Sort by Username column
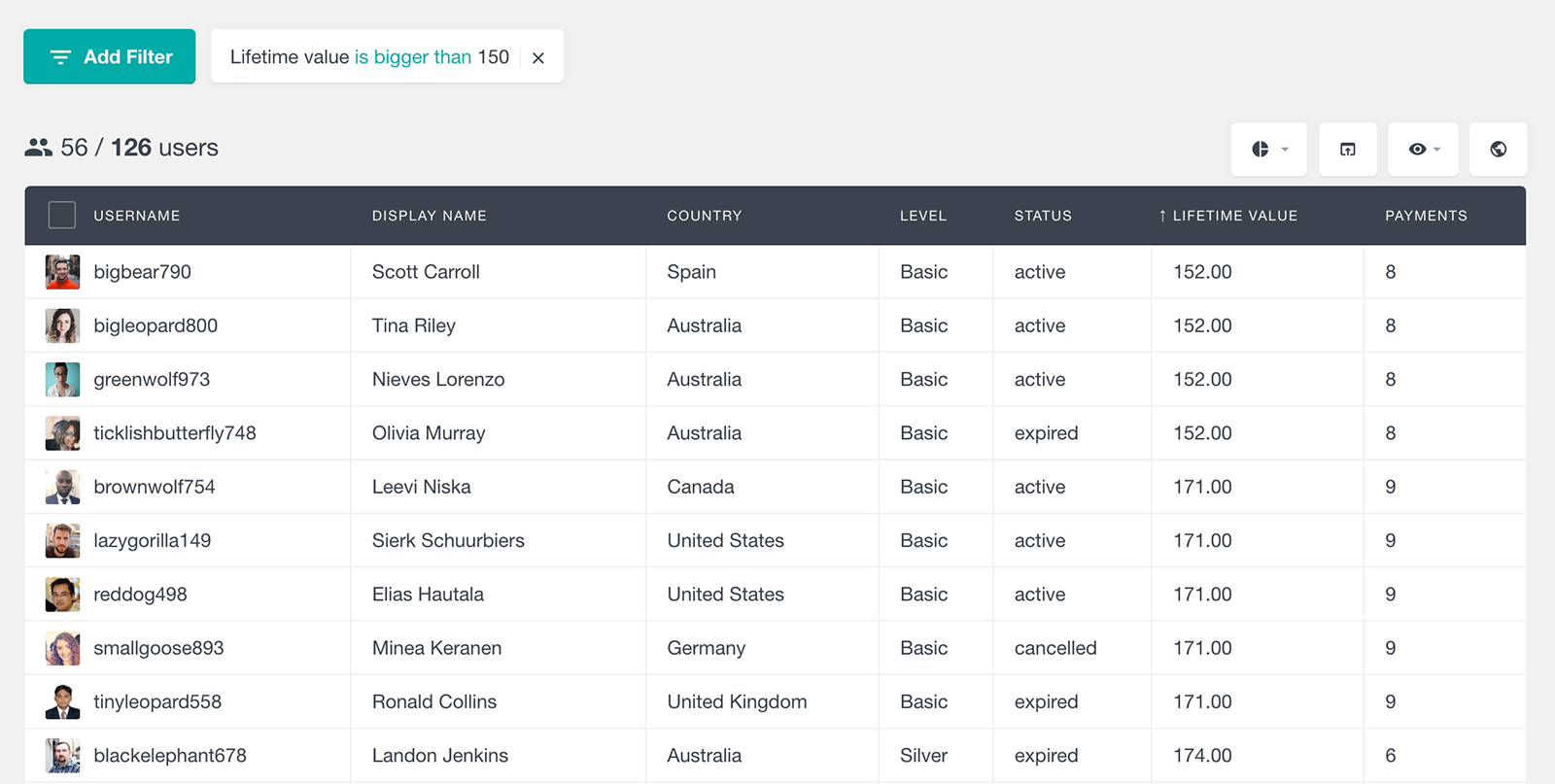This screenshot has height=784, width=1555. coord(137,216)
